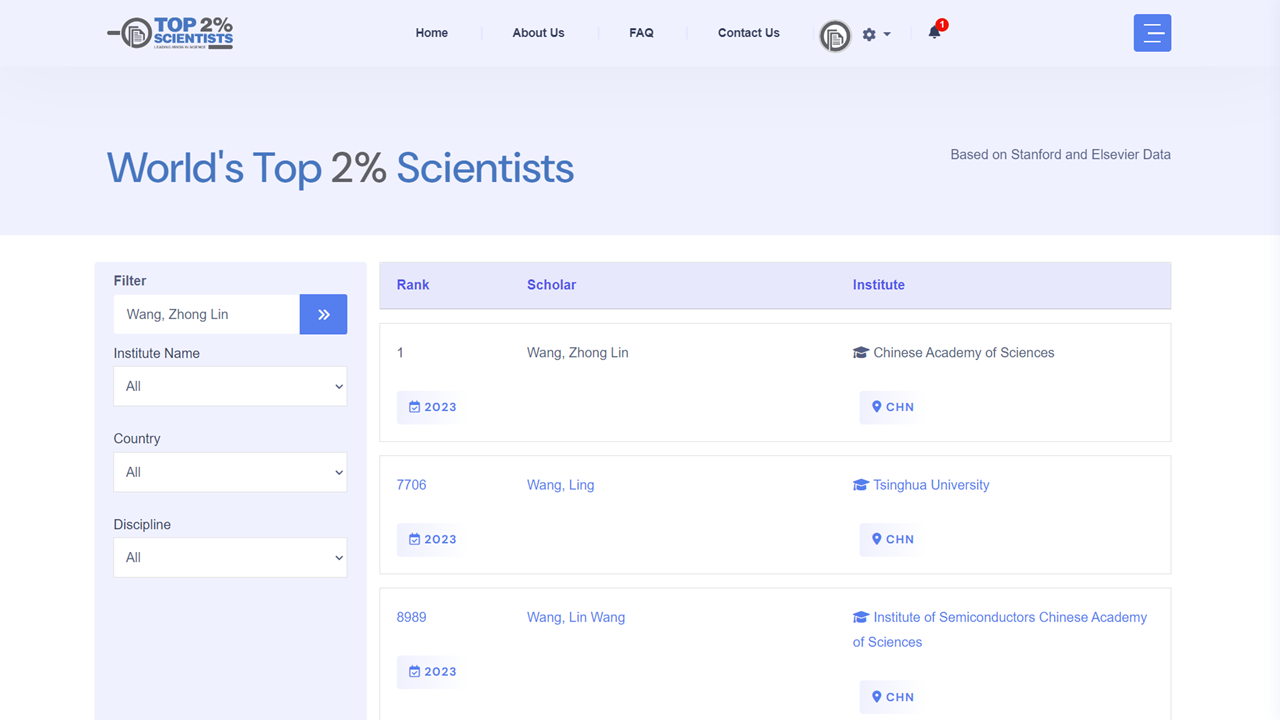The image size is (1280, 720).
Task: Open the Contact Us page
Action: [x=748, y=32]
